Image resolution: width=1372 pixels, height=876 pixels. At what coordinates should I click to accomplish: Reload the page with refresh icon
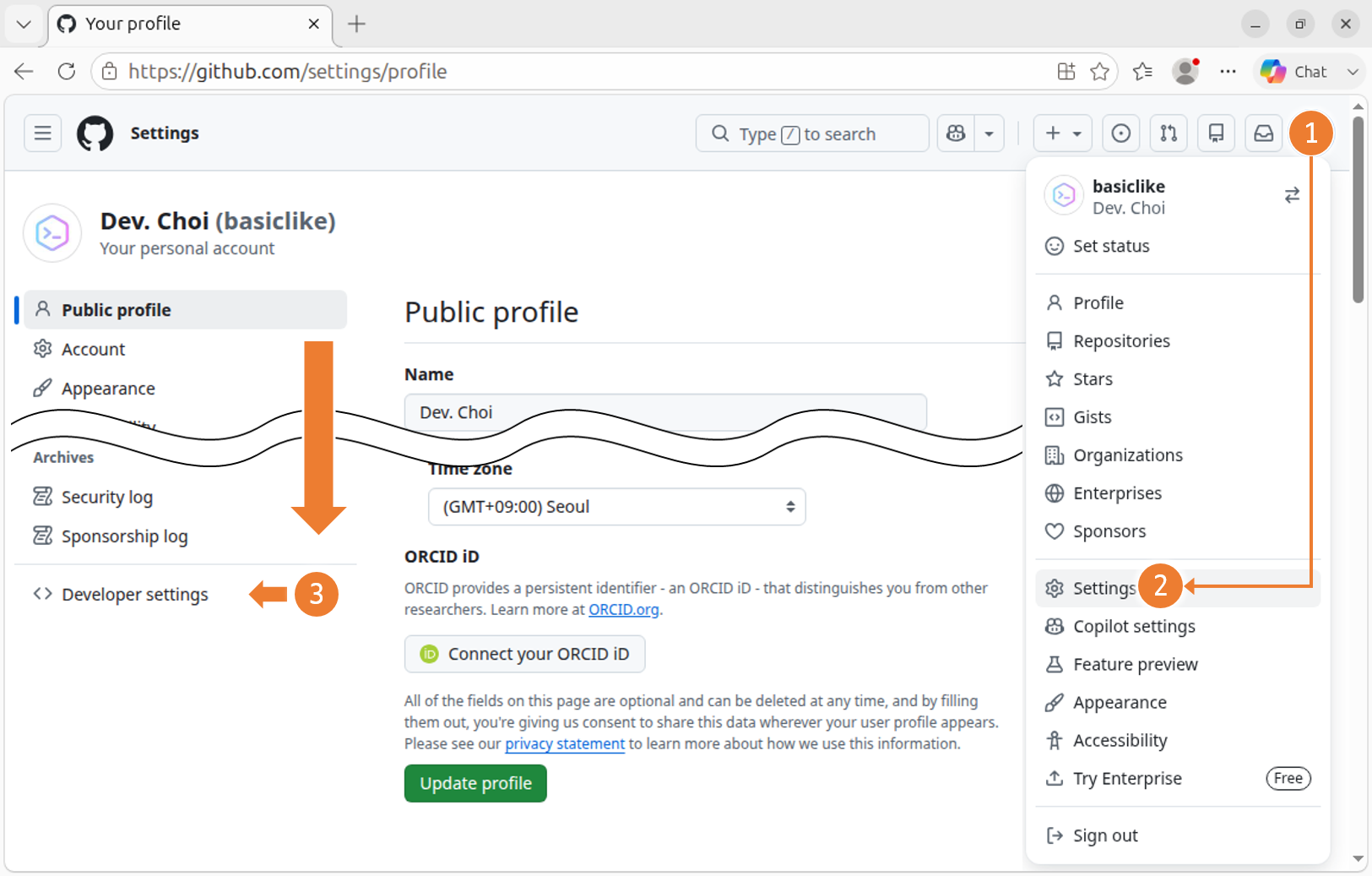pos(67,72)
